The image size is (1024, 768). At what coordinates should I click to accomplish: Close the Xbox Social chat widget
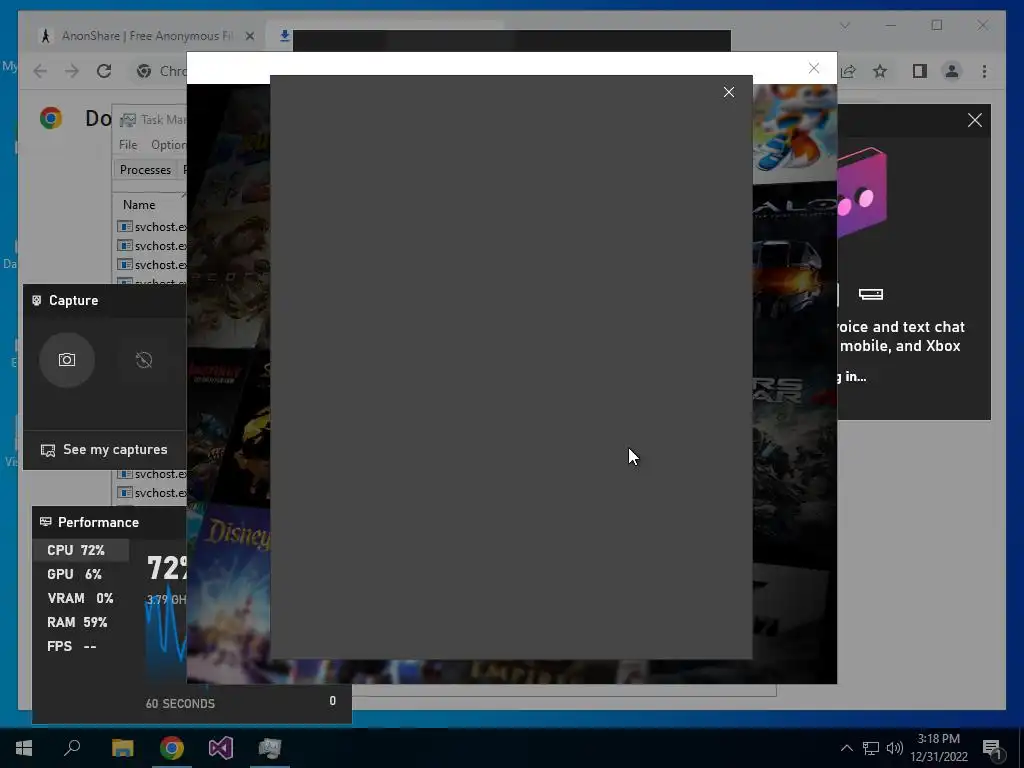[x=974, y=120]
